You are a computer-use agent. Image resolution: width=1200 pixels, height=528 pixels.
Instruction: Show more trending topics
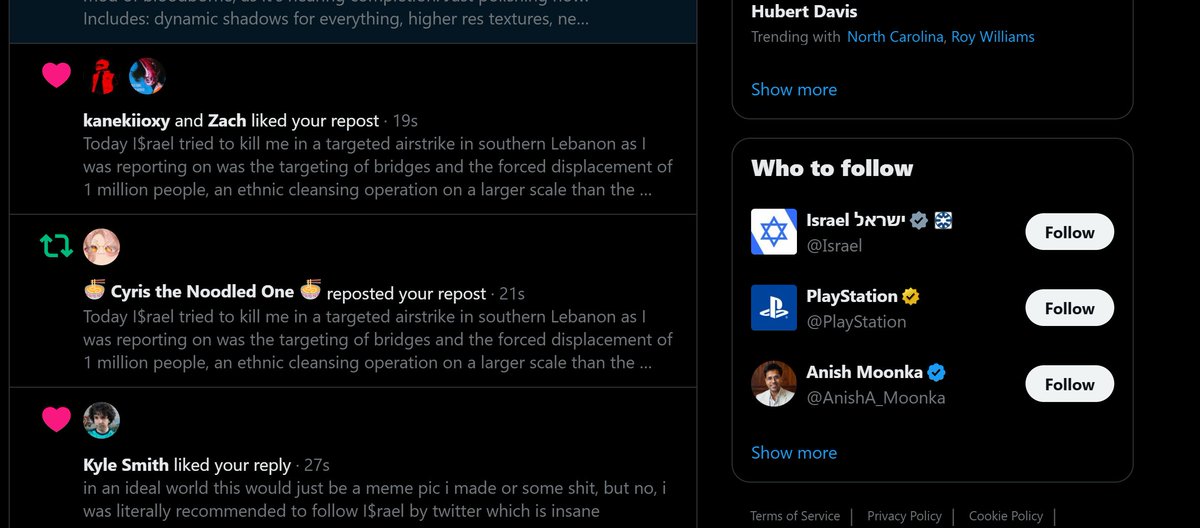794,89
